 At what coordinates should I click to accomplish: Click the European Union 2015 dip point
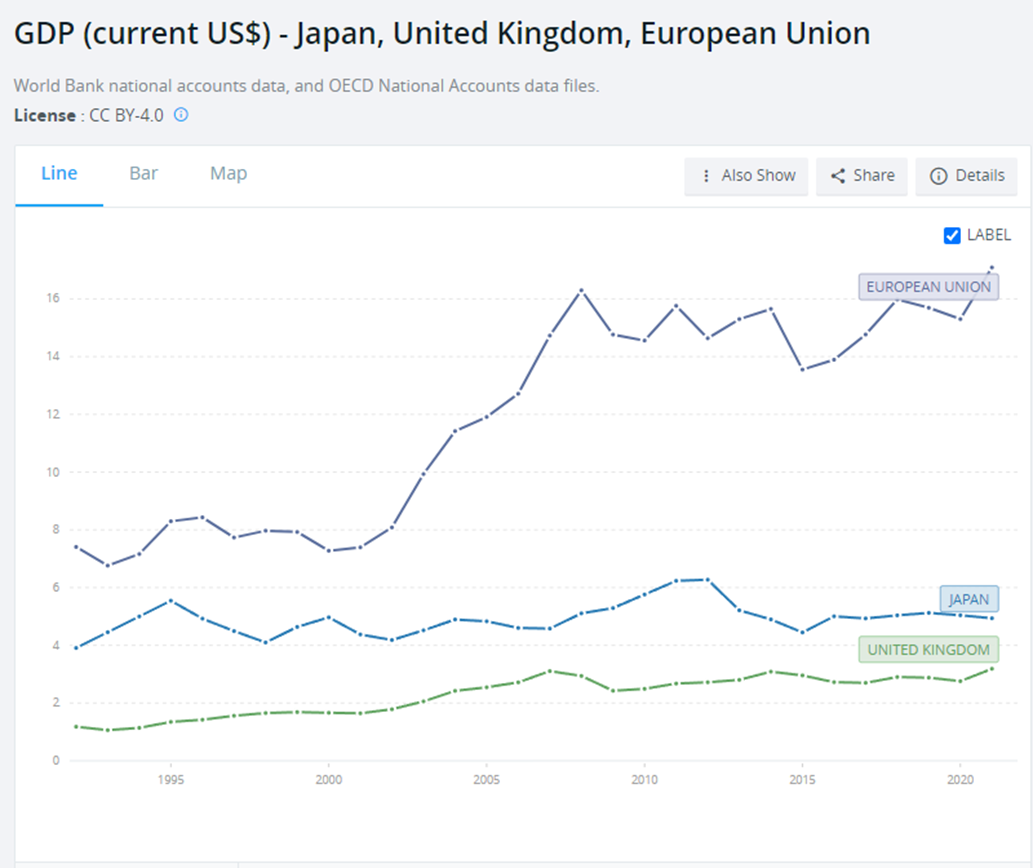point(802,369)
